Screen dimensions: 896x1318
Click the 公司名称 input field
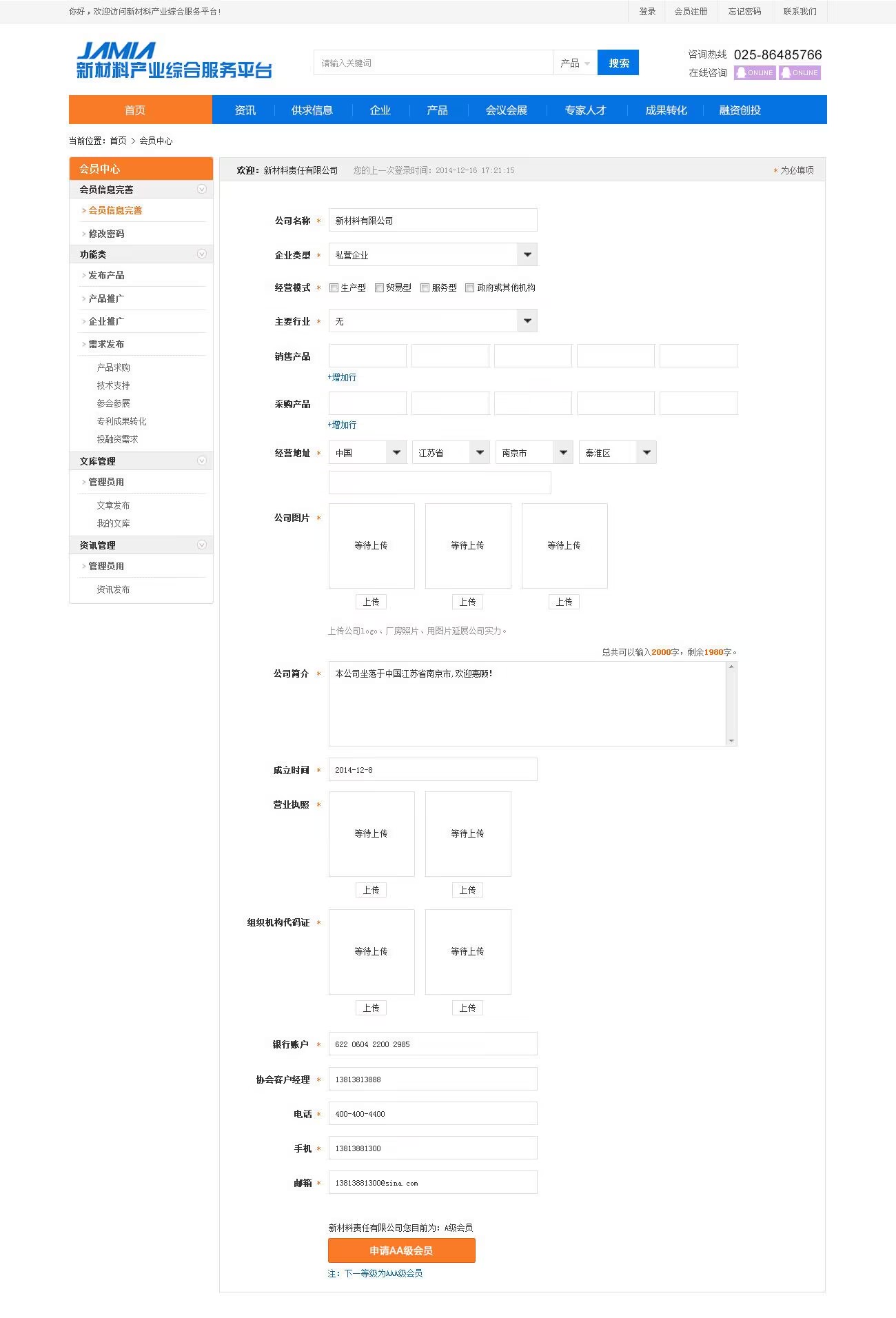(433, 220)
